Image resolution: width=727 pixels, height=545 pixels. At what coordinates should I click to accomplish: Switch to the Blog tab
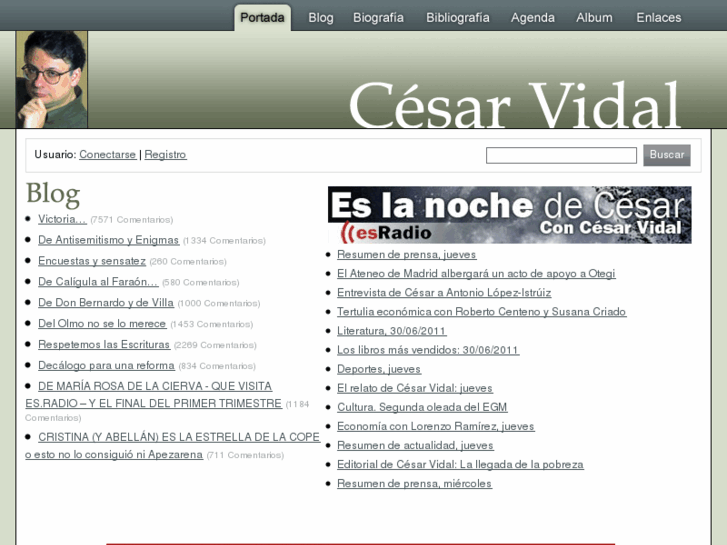321,18
